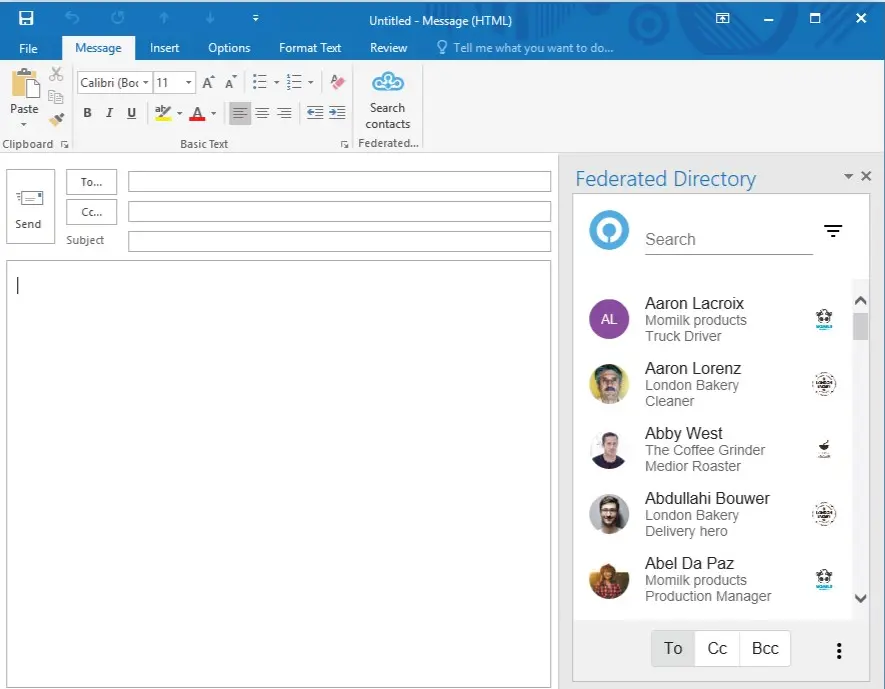This screenshot has height=689, width=885.
Task: Open the filter icon in Federated Directory
Action: pyautogui.click(x=833, y=231)
